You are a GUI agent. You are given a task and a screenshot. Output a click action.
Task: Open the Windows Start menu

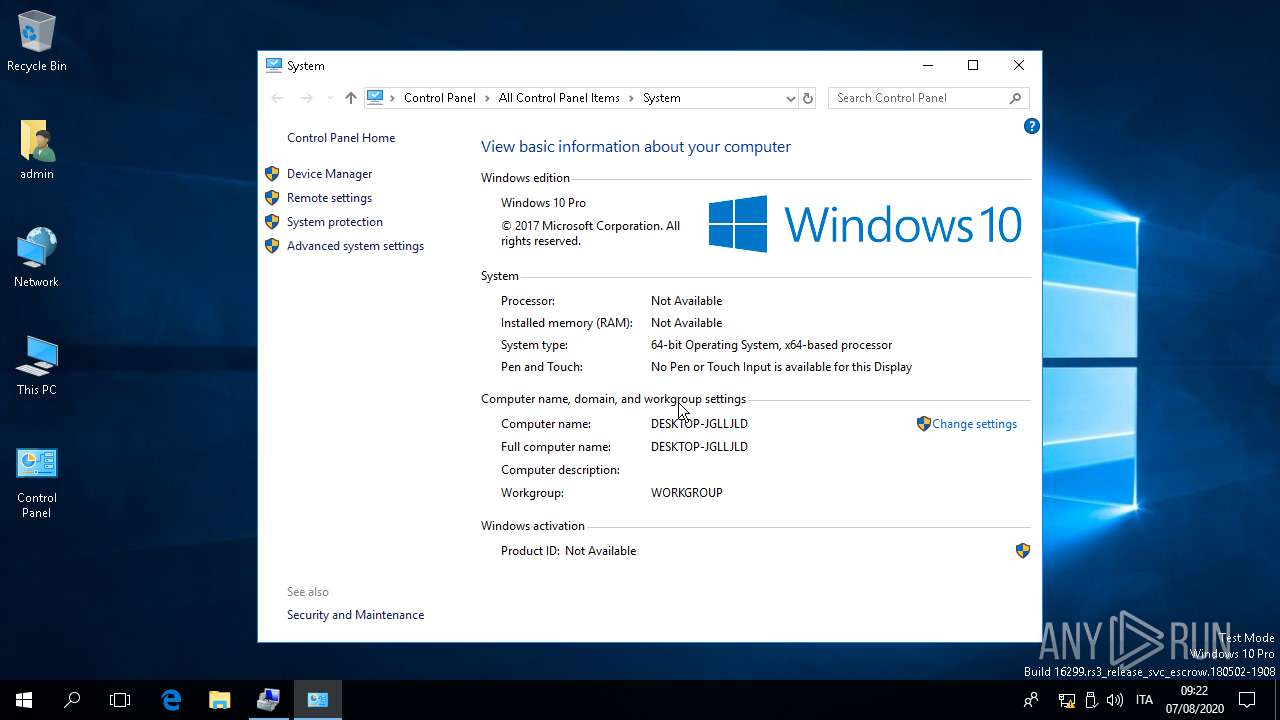tap(24, 700)
